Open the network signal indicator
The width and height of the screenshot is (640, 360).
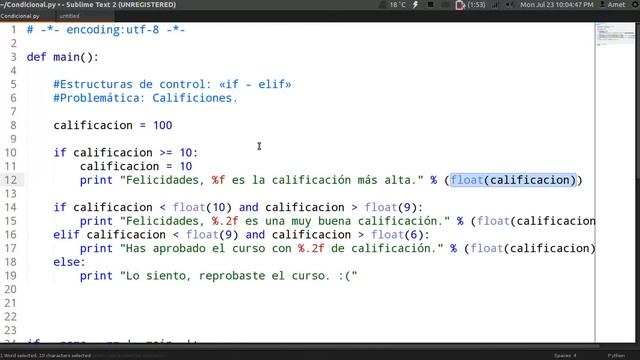point(495,5)
